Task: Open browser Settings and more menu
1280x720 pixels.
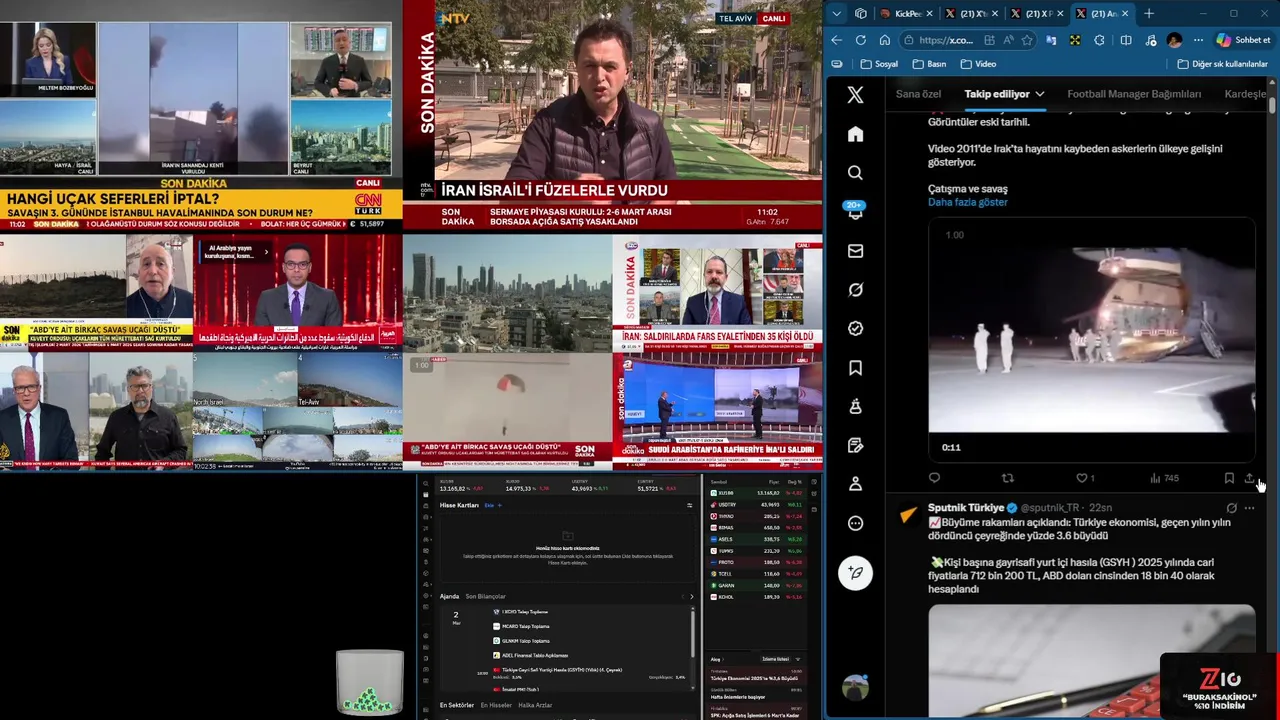Action: click(x=1198, y=40)
